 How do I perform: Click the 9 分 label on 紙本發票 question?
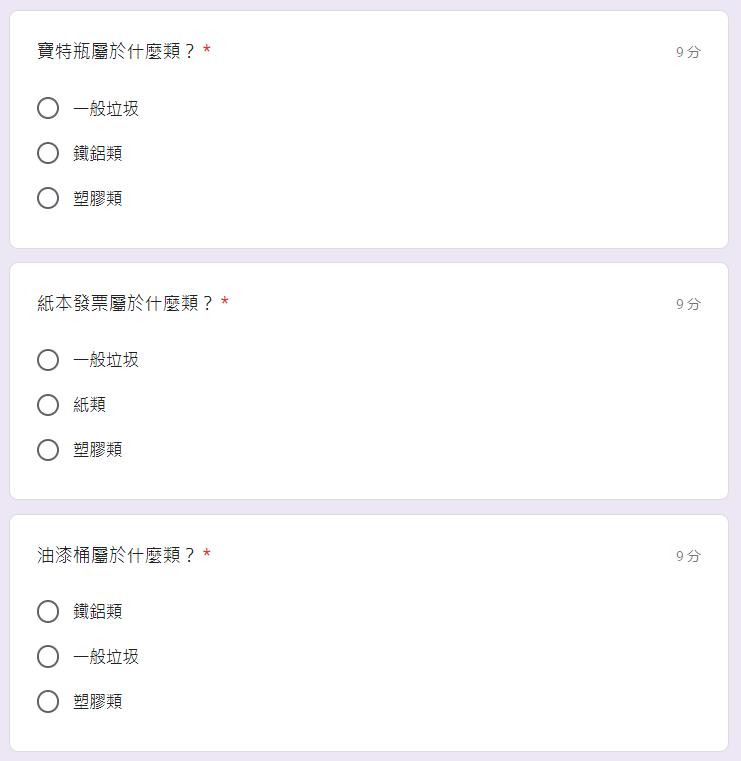tap(688, 304)
